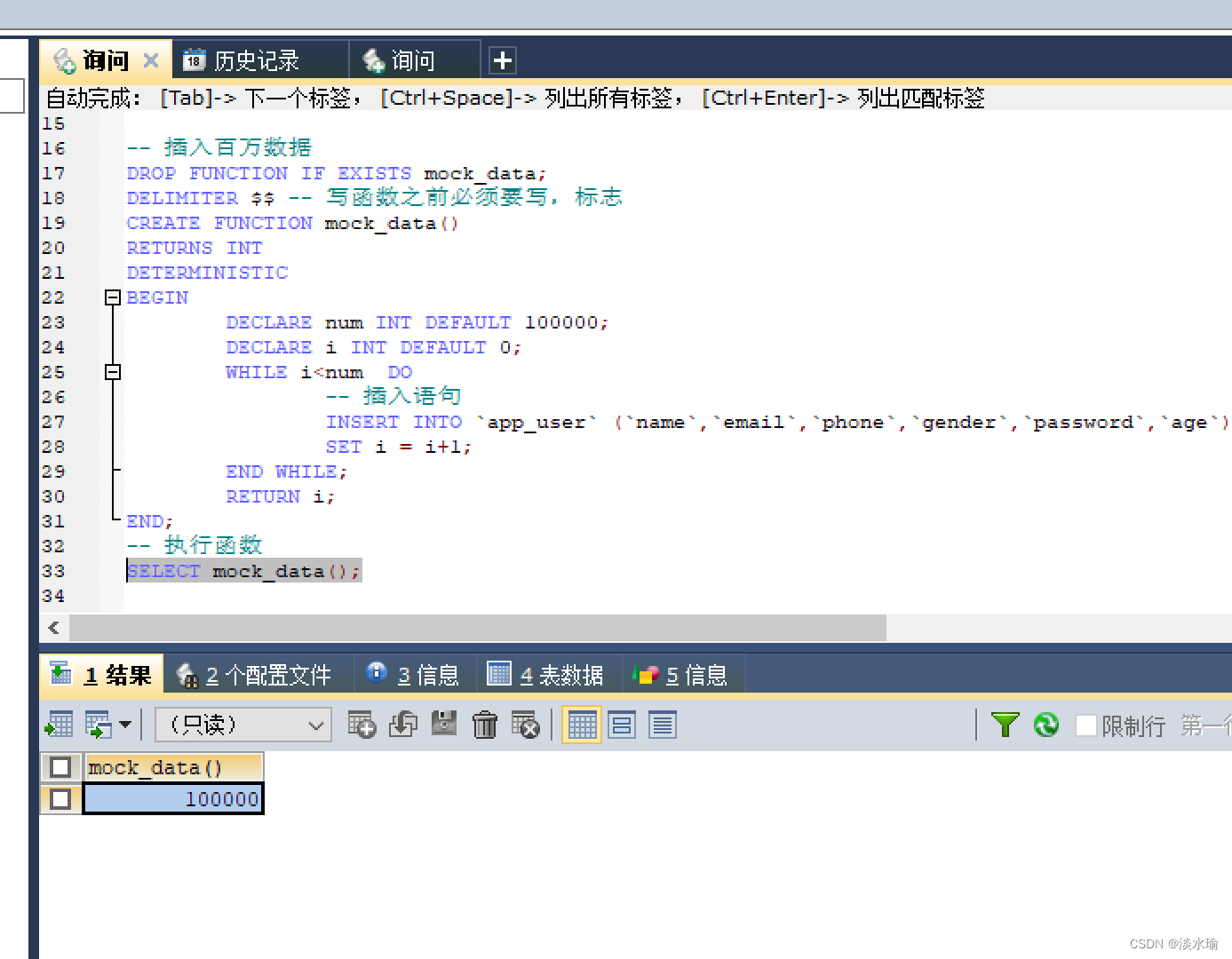Switch to grid view mode
This screenshot has height=959, width=1232.
[x=582, y=725]
